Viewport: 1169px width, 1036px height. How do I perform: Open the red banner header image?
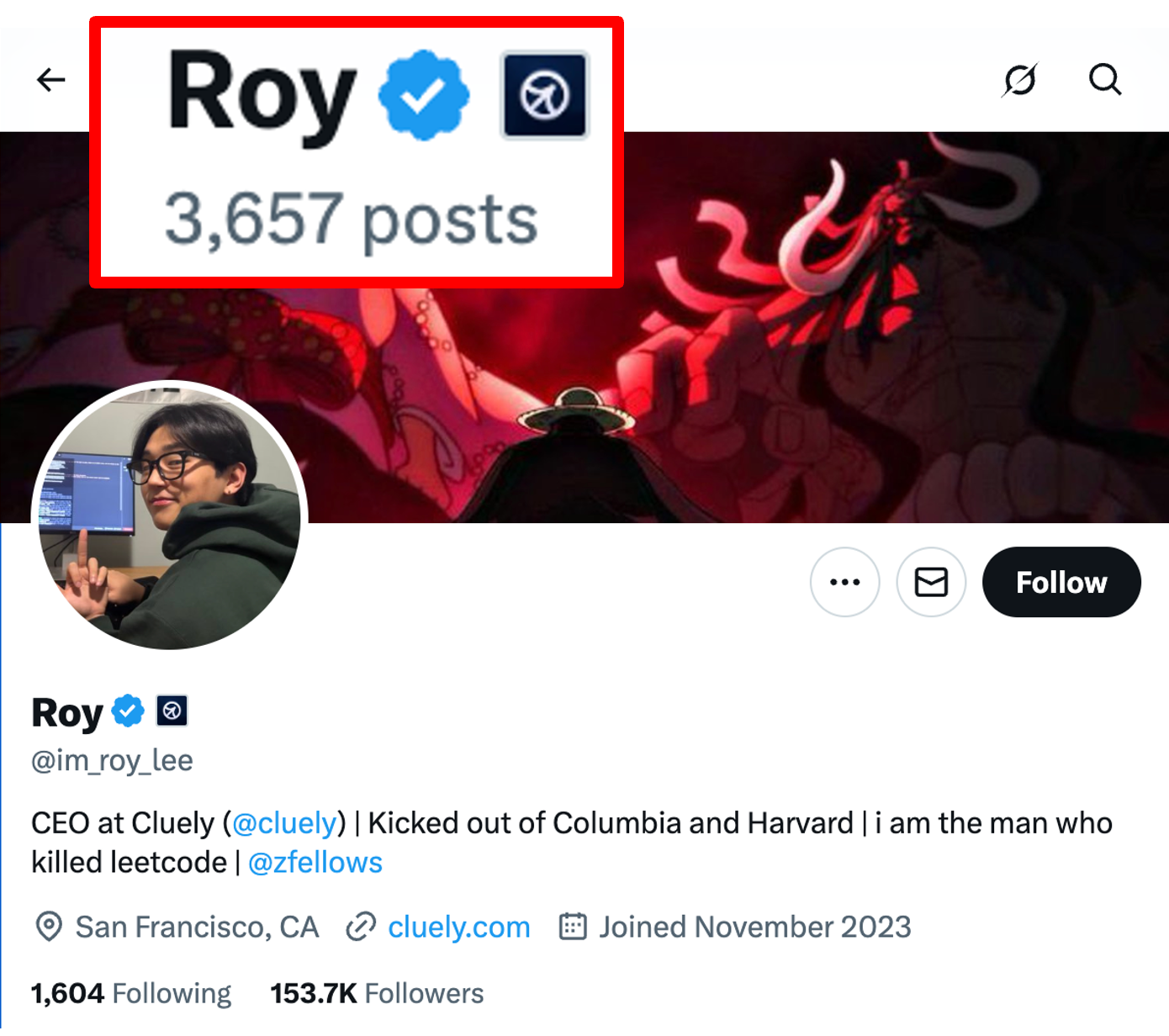coord(673,336)
